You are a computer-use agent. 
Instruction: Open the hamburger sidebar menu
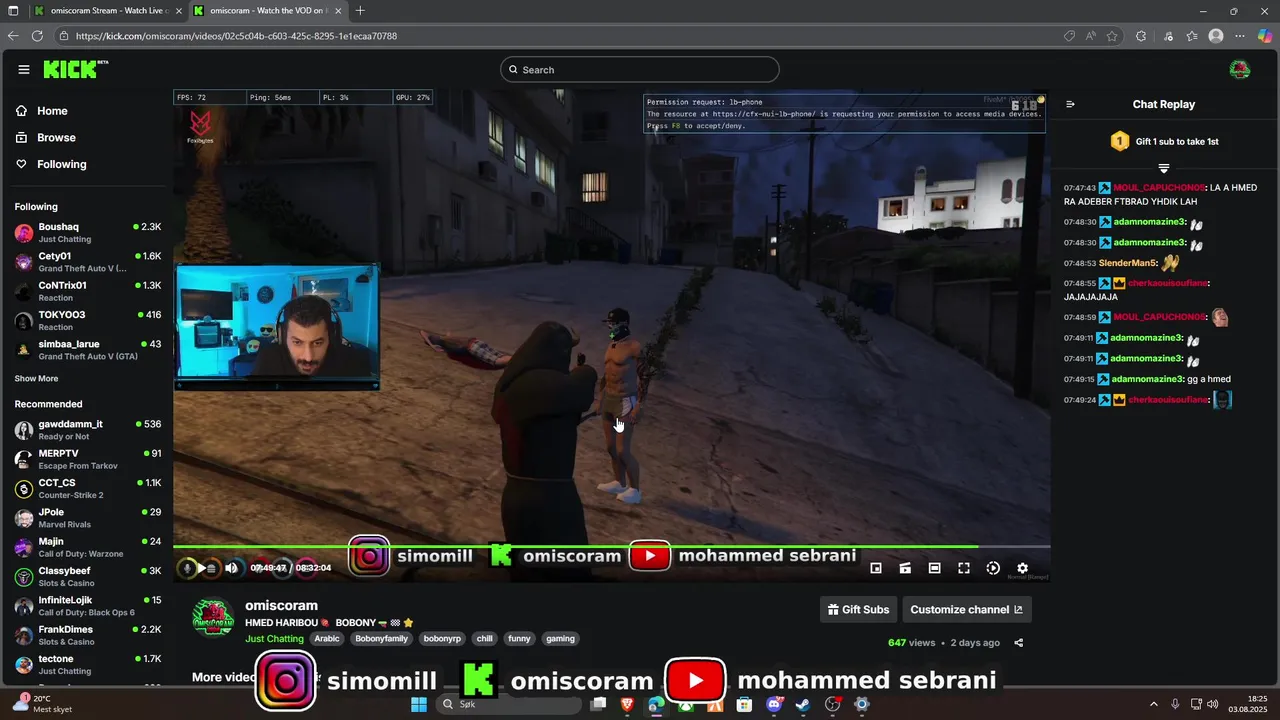24,69
